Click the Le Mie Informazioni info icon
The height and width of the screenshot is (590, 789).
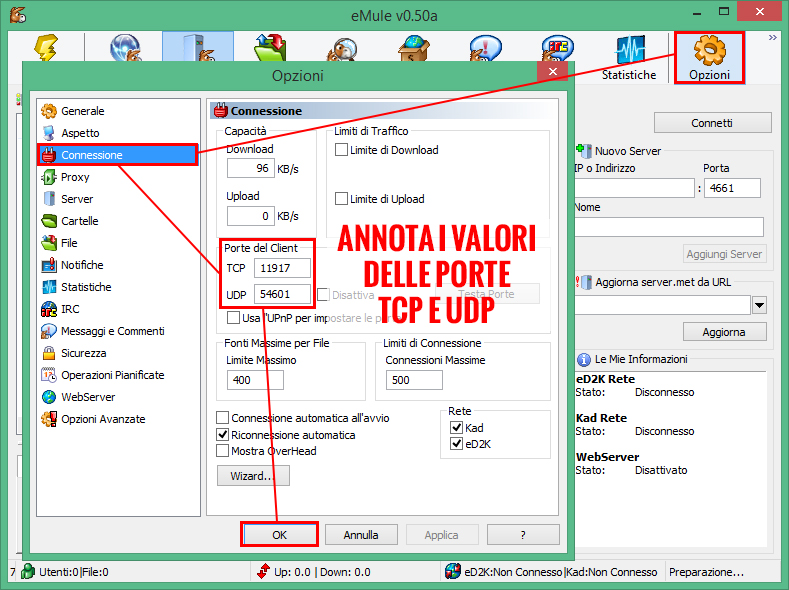[x=583, y=360]
